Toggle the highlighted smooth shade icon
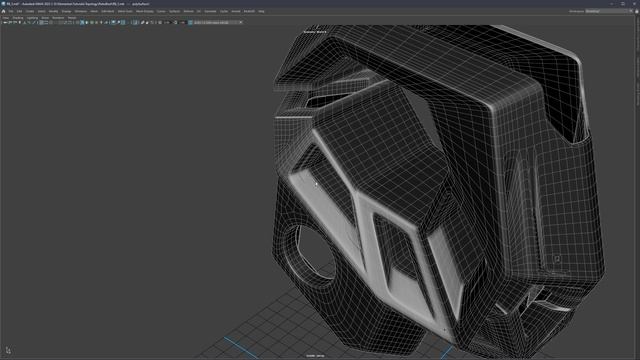640x360 pixels. pyautogui.click(x=82, y=22)
